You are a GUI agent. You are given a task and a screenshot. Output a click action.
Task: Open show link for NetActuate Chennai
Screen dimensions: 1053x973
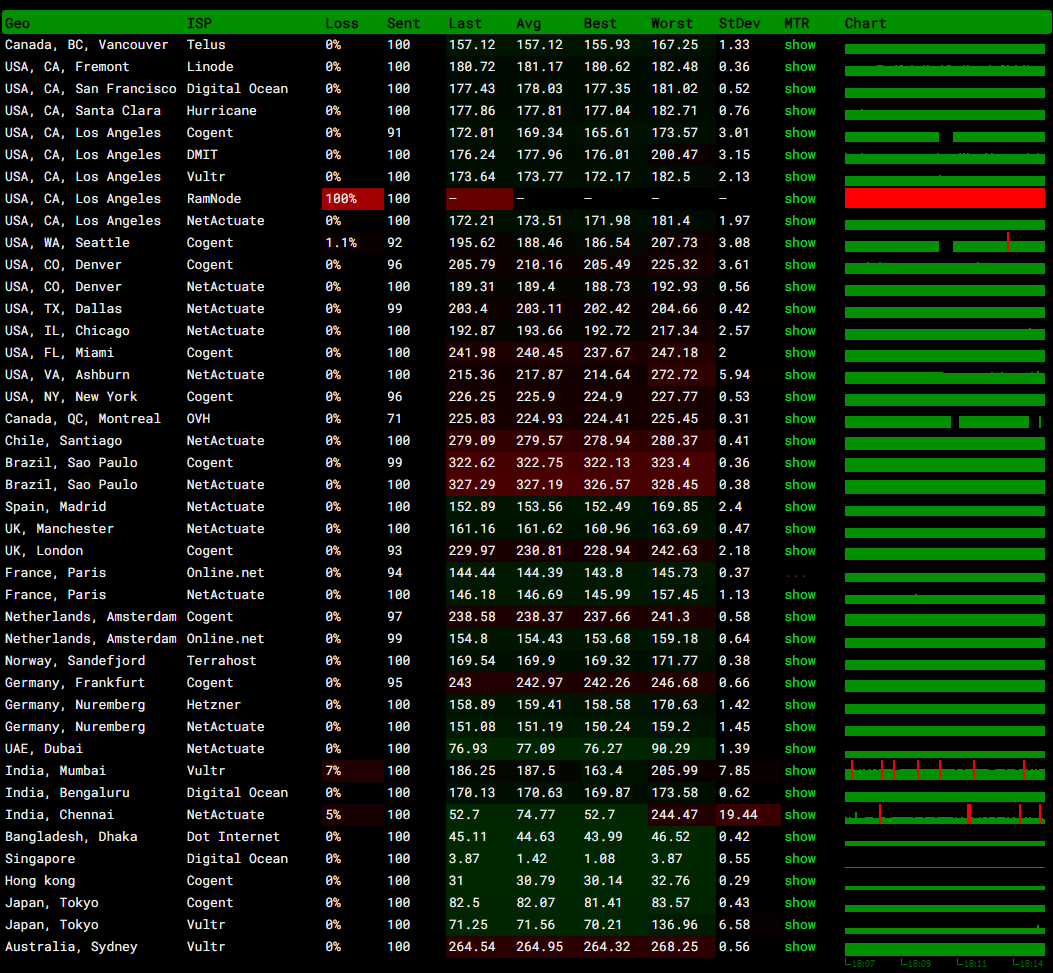800,815
